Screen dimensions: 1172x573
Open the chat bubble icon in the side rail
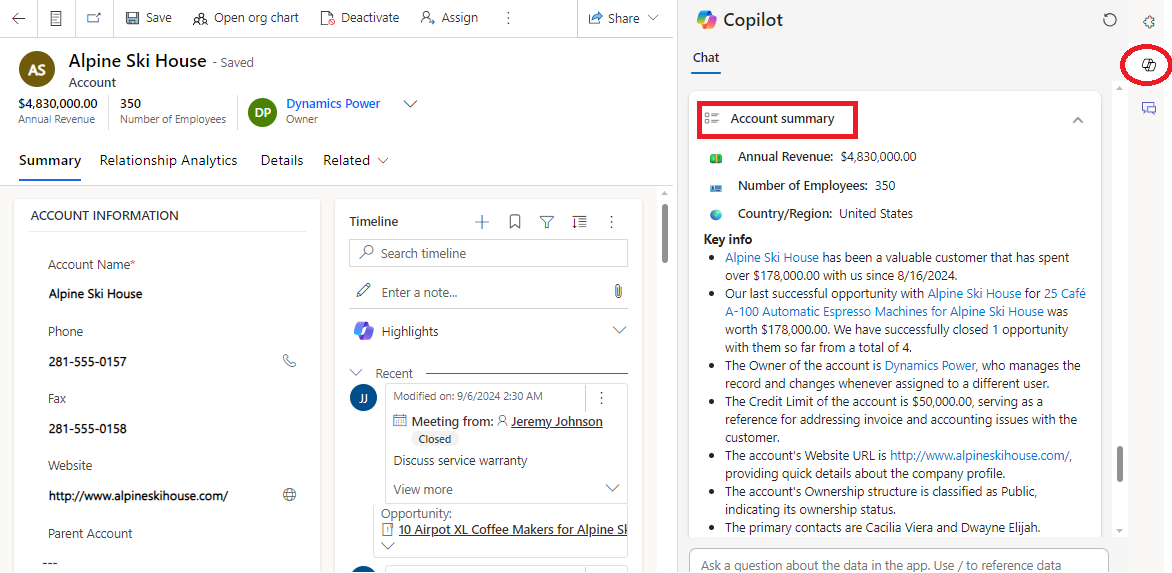point(1149,109)
